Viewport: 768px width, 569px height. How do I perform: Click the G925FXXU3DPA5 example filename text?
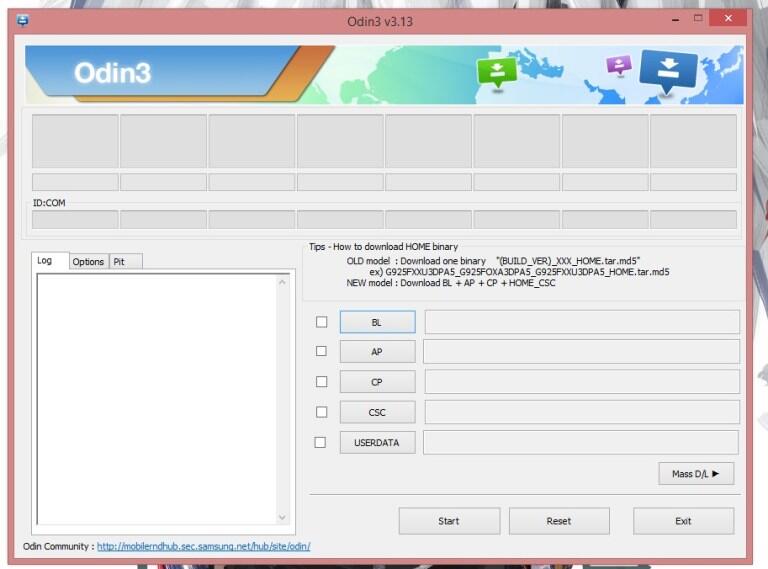tap(527, 272)
